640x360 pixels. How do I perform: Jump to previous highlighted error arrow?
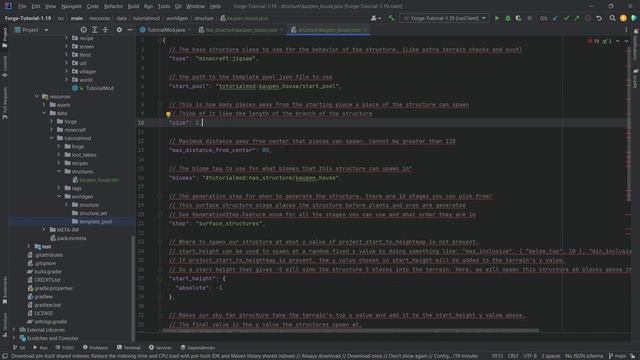(618, 41)
